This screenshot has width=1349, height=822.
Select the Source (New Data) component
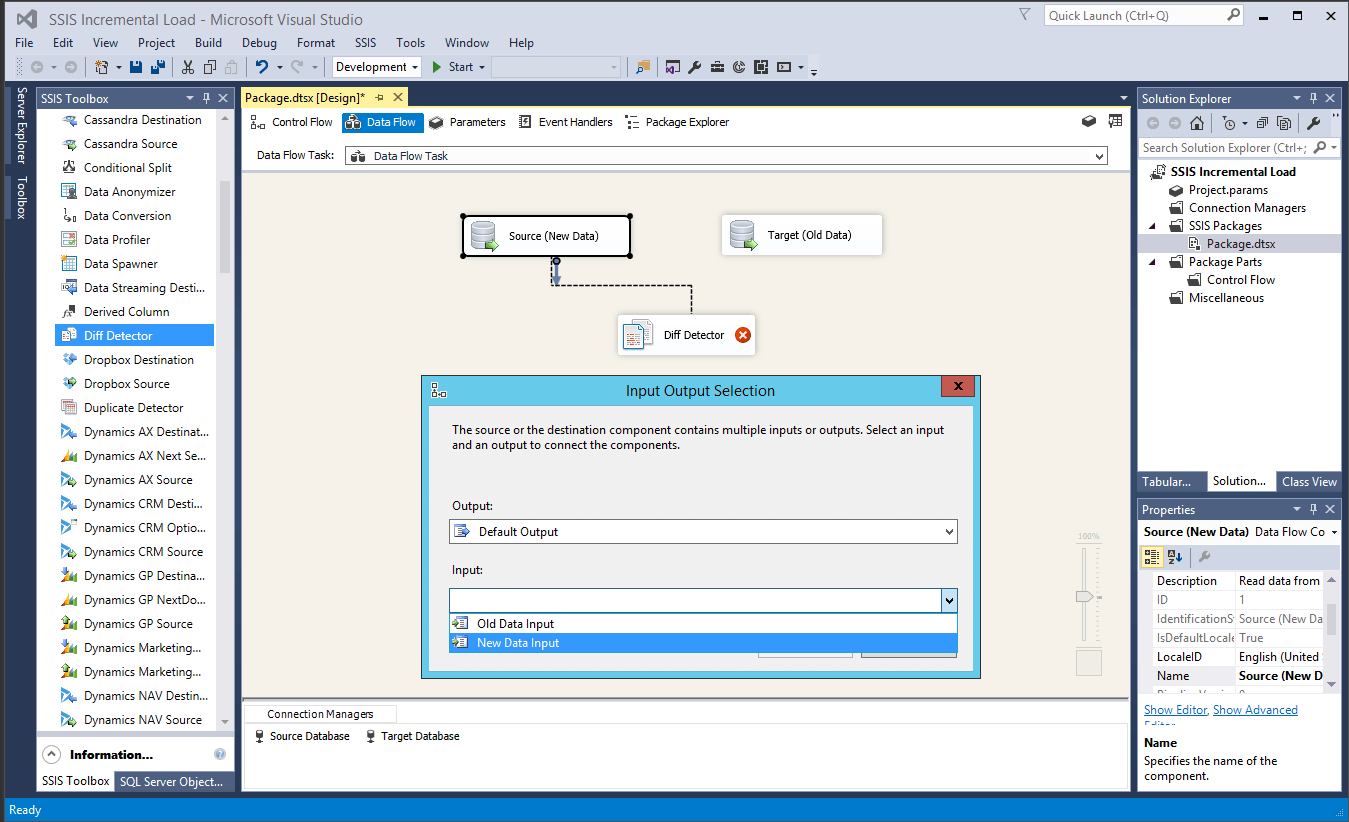pyautogui.click(x=546, y=236)
